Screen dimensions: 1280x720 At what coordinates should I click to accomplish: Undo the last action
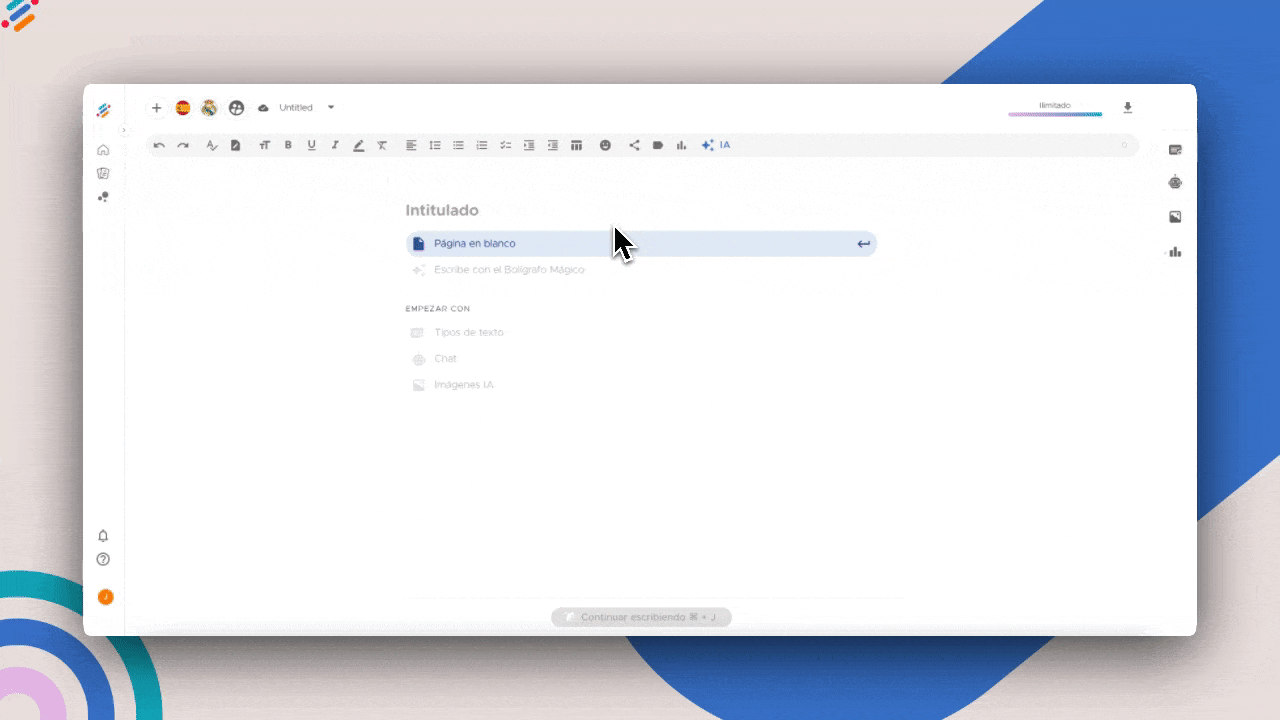pos(159,145)
